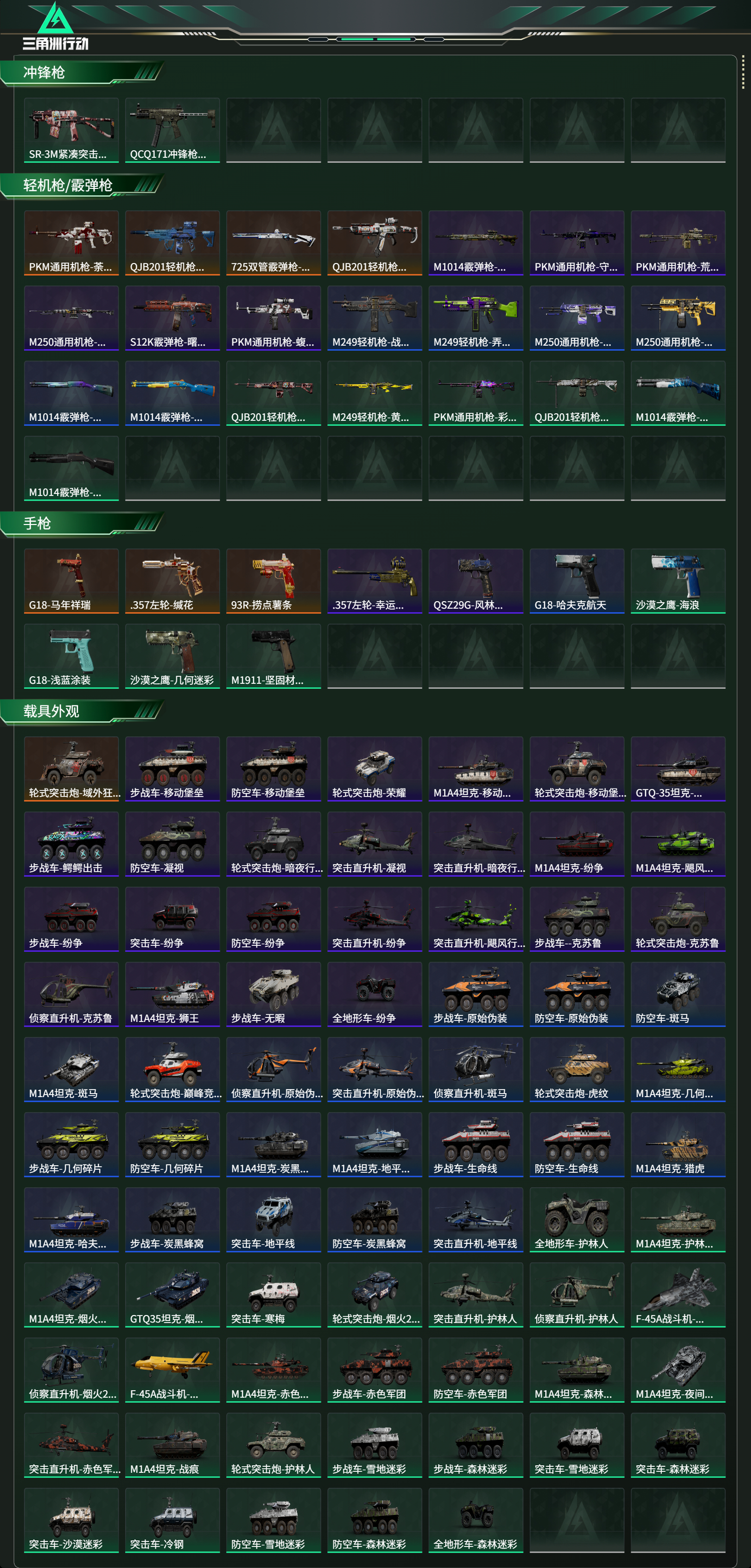
Task: Select the 突击车-冷钢 vehicle skin
Action: tap(173, 1520)
